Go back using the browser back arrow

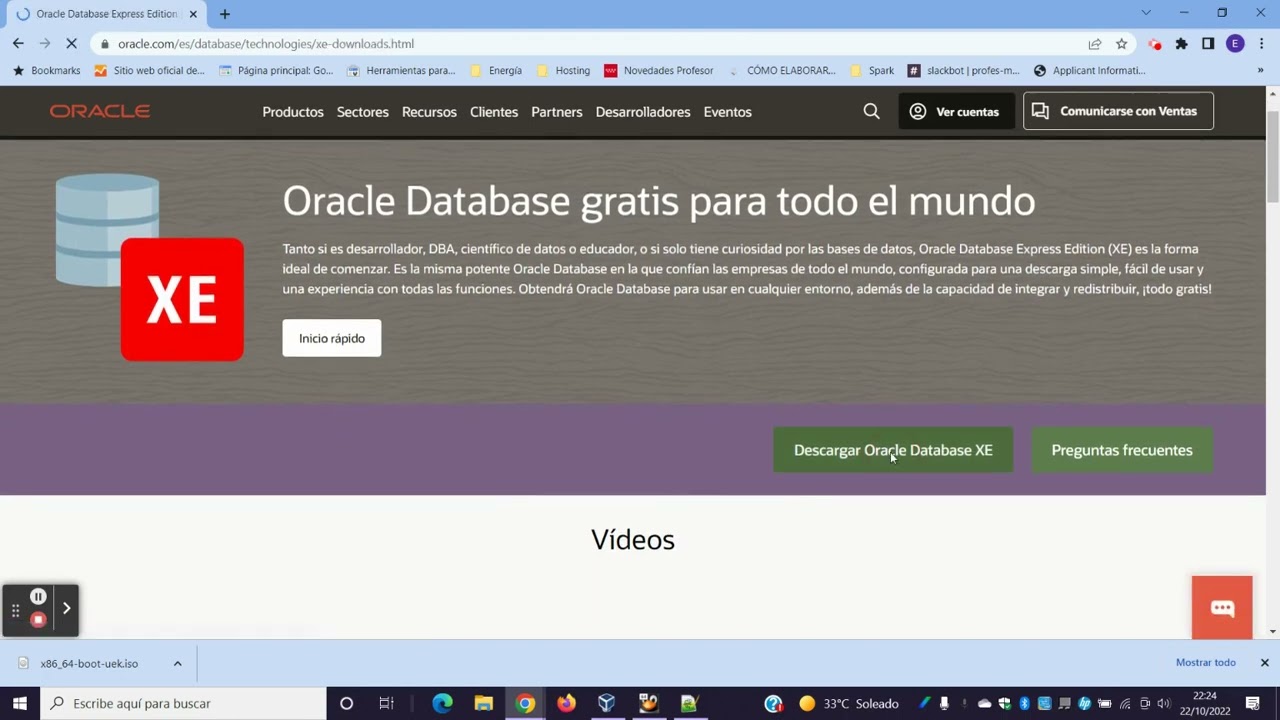point(18,44)
